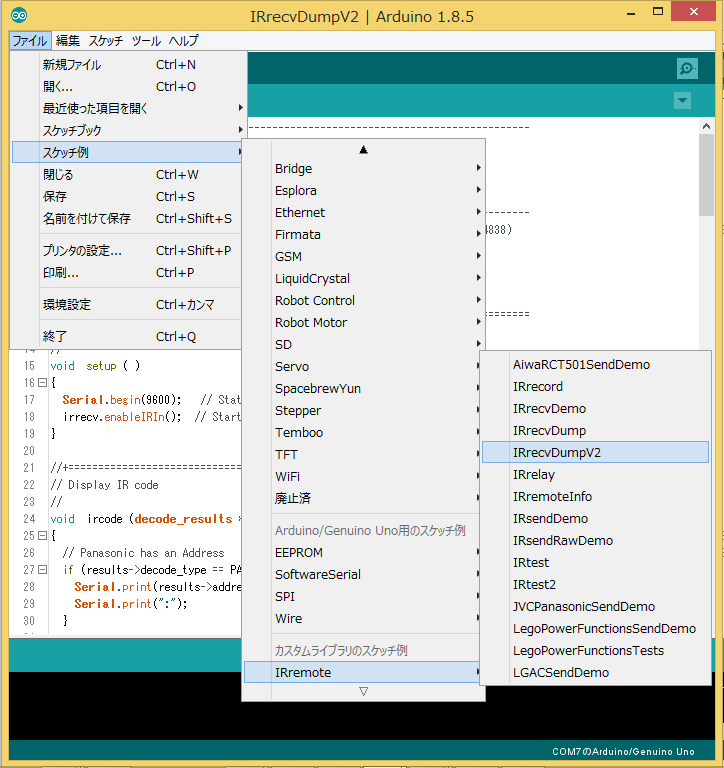This screenshot has height=768, width=724.
Task: Expand Ethernet examples submenu
Action: click(363, 213)
